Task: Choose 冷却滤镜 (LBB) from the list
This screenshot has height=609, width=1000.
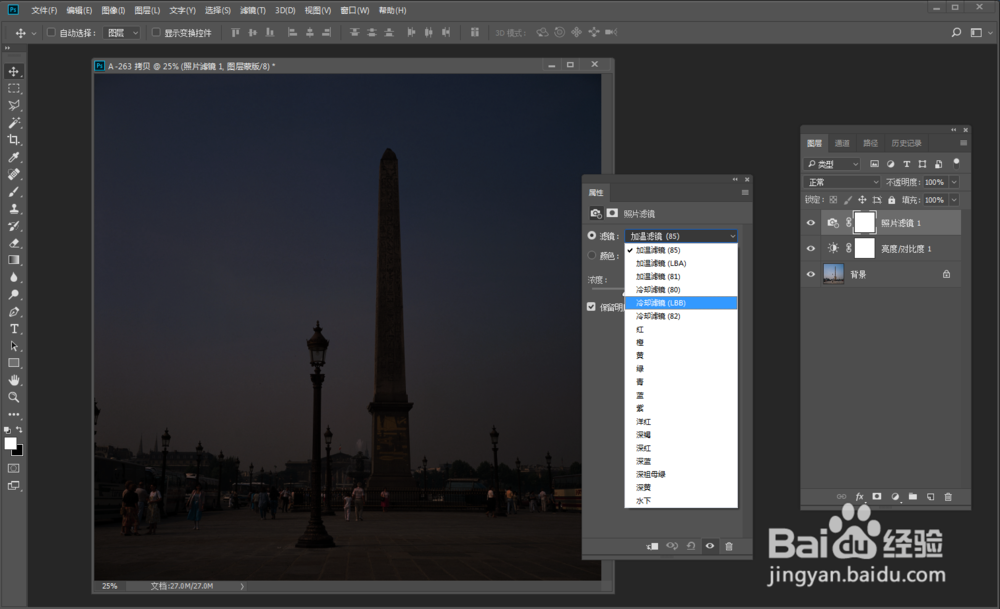Action: tap(681, 303)
